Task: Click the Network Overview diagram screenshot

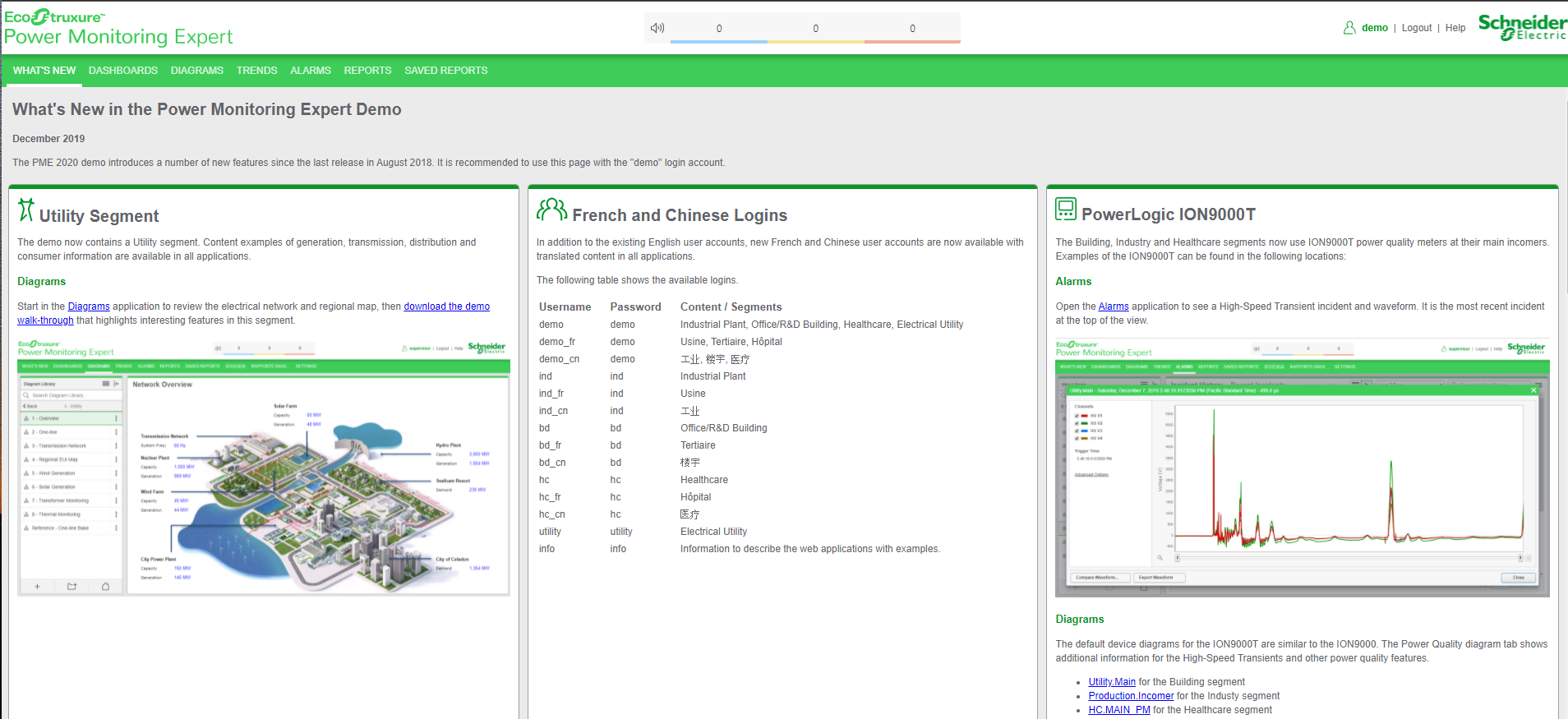Action: click(264, 467)
